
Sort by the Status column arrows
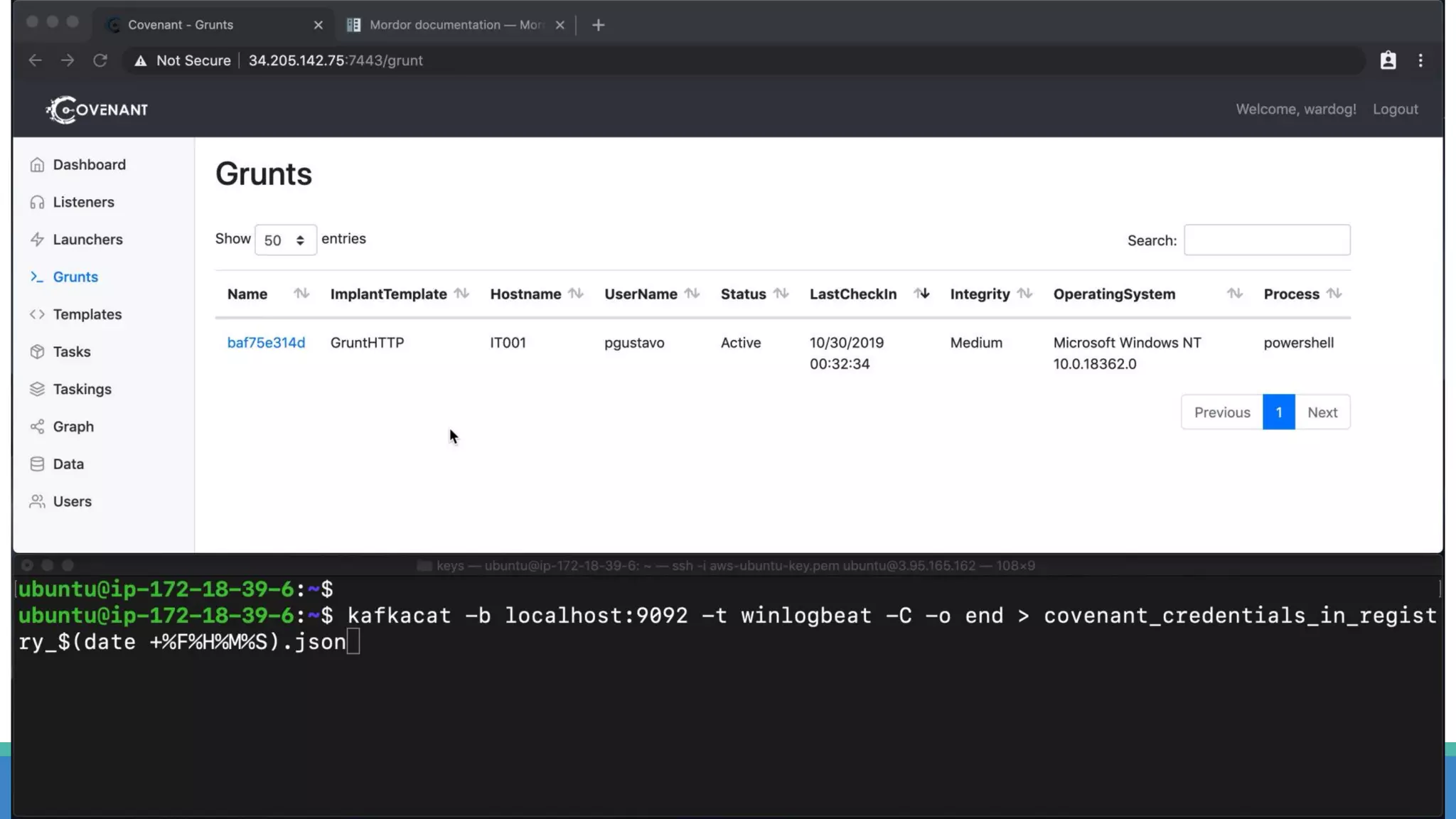(781, 294)
